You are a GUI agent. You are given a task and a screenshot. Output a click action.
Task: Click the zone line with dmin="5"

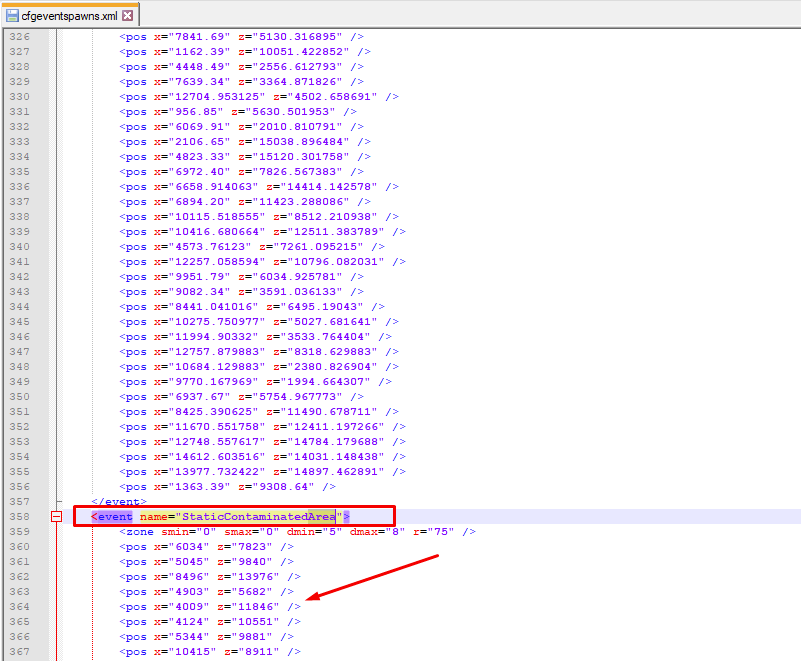(x=297, y=532)
